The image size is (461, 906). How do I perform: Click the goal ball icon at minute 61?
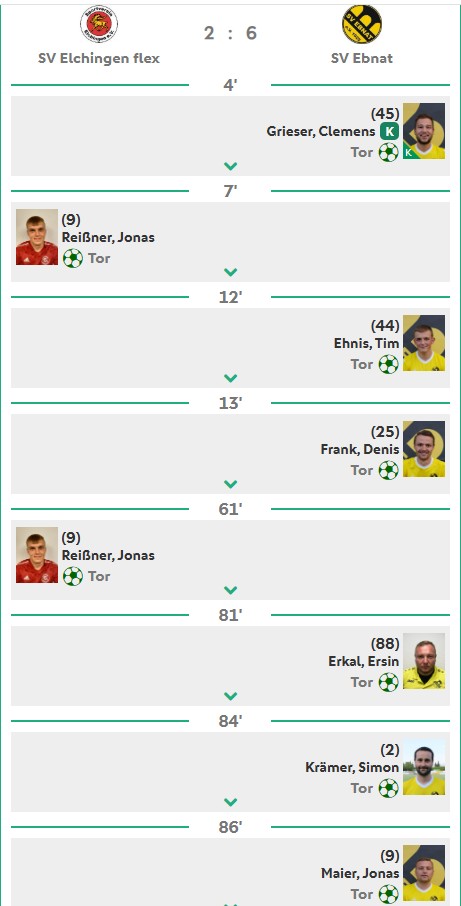(73, 576)
